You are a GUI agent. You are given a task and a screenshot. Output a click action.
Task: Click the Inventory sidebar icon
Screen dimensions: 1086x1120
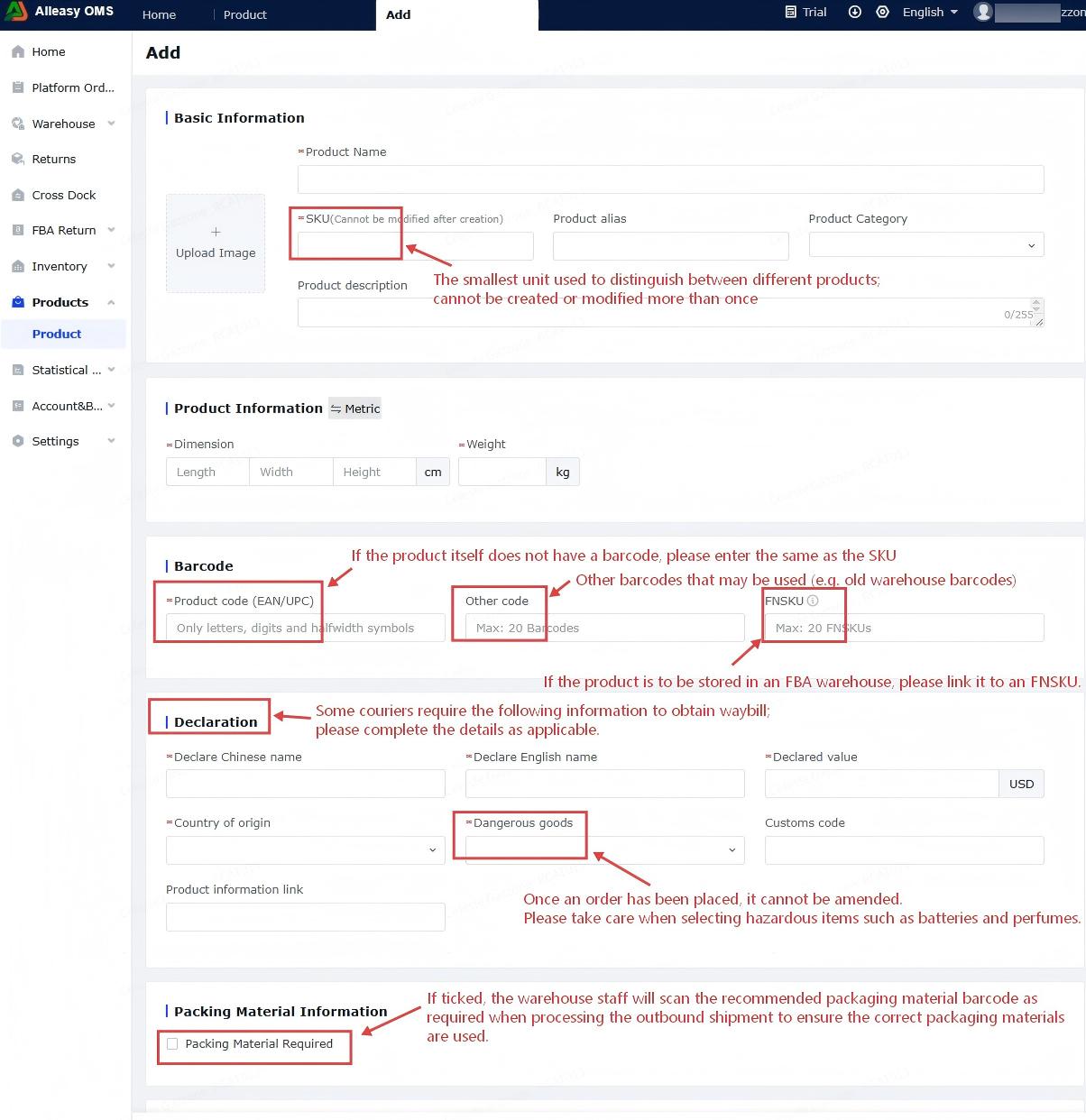point(18,266)
